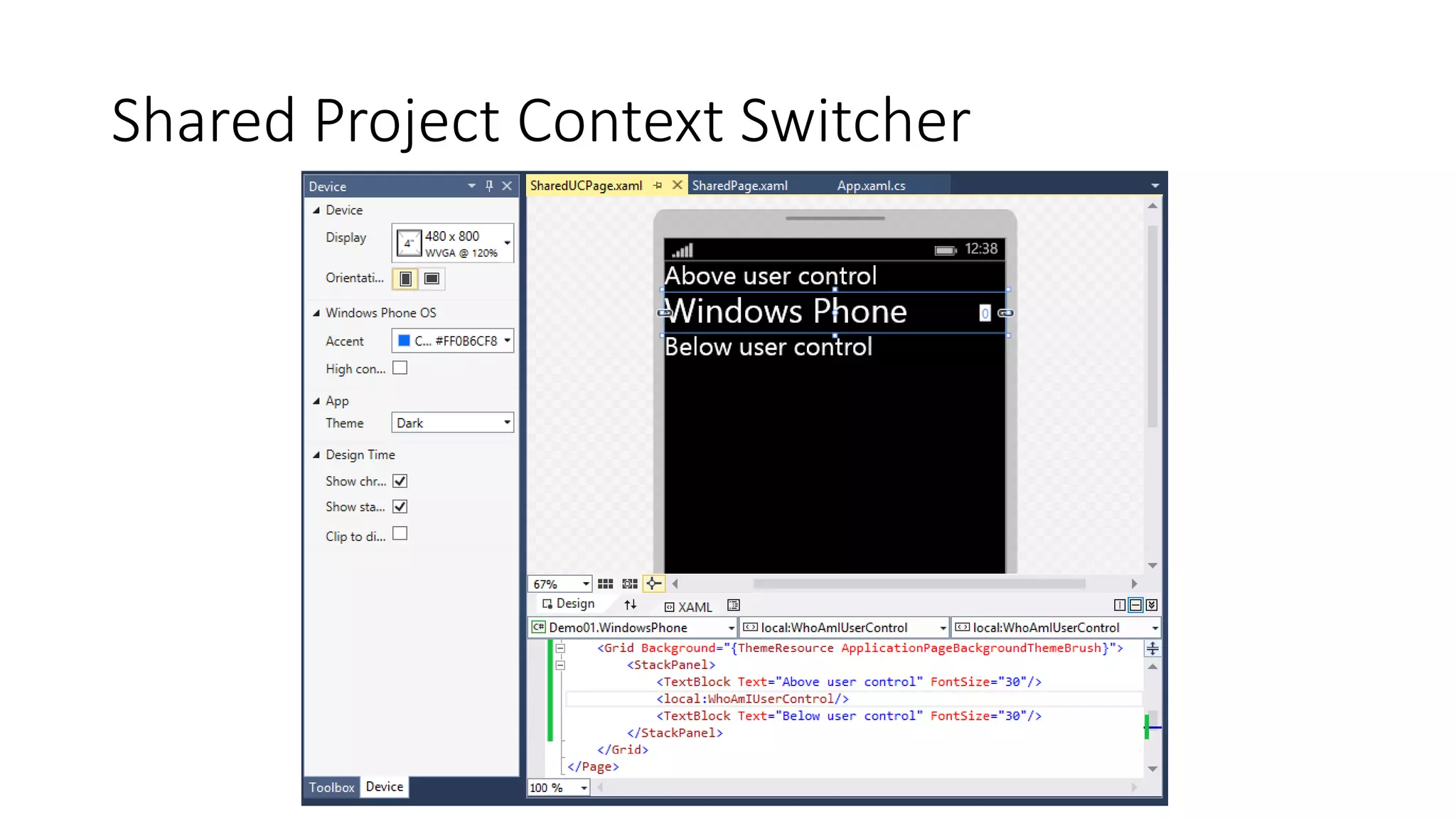Image resolution: width=1456 pixels, height=819 pixels.
Task: Click the left margin link handle
Action: tap(664, 313)
